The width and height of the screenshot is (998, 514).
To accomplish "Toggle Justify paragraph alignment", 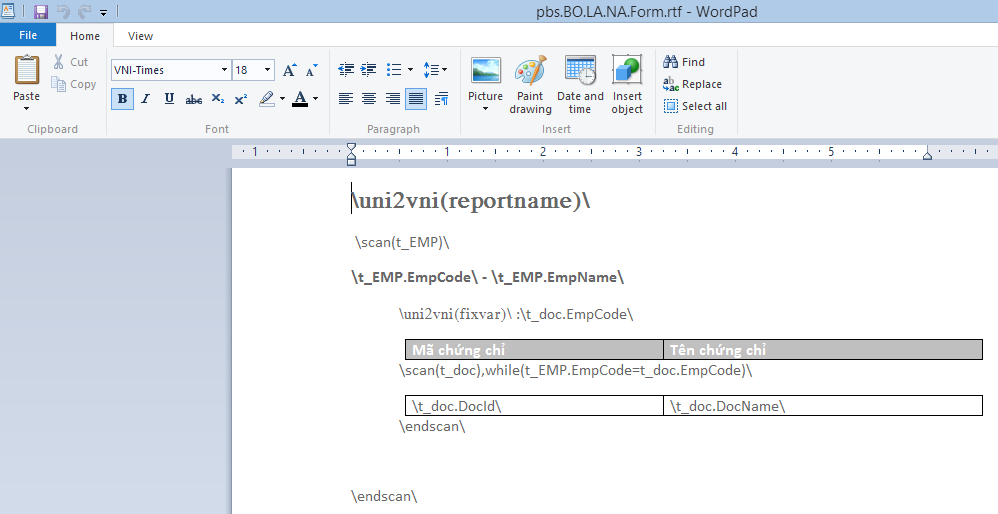I will 415,99.
